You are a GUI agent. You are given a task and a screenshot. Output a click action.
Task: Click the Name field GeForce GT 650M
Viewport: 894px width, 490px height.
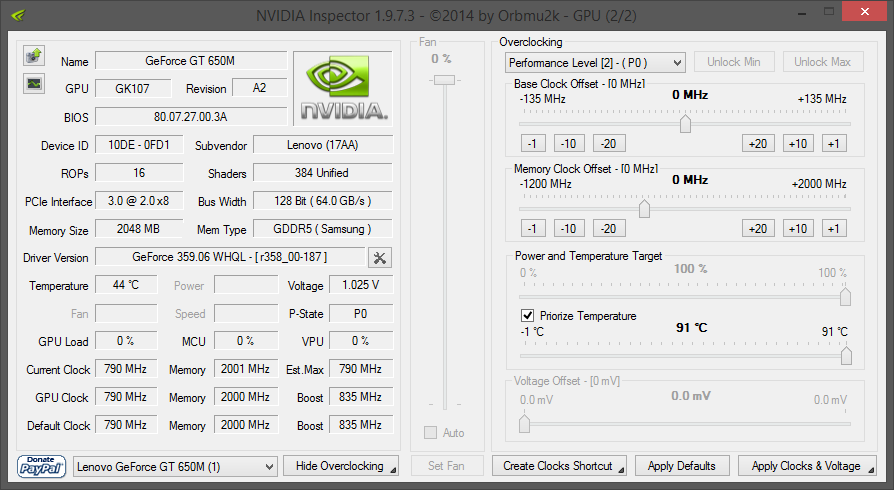click(x=190, y=60)
